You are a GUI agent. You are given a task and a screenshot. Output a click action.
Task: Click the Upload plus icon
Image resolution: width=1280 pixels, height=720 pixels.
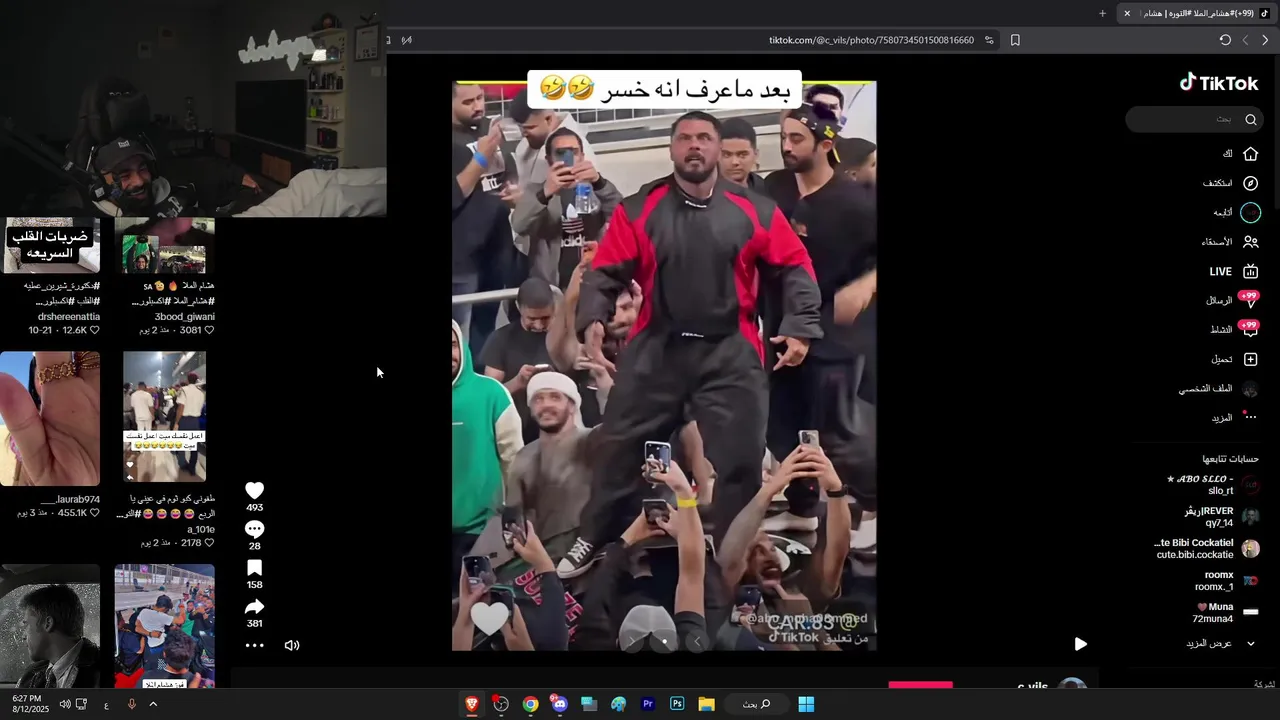tap(1250, 359)
